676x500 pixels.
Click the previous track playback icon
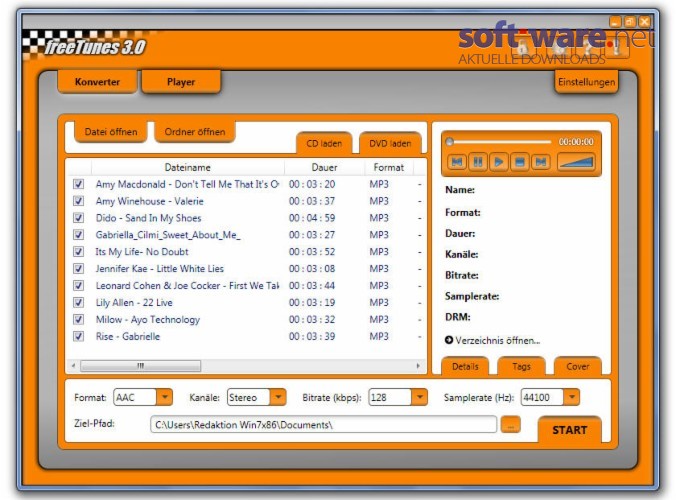[x=457, y=162]
